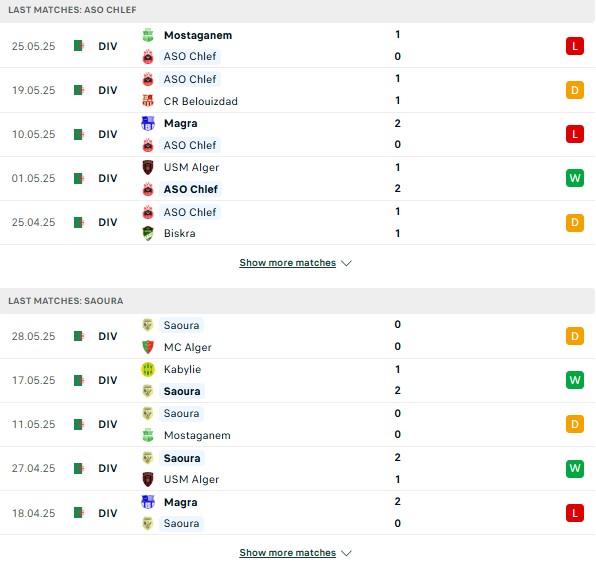Click the Algeria flag icon on 28.05.25 row

pos(79,336)
